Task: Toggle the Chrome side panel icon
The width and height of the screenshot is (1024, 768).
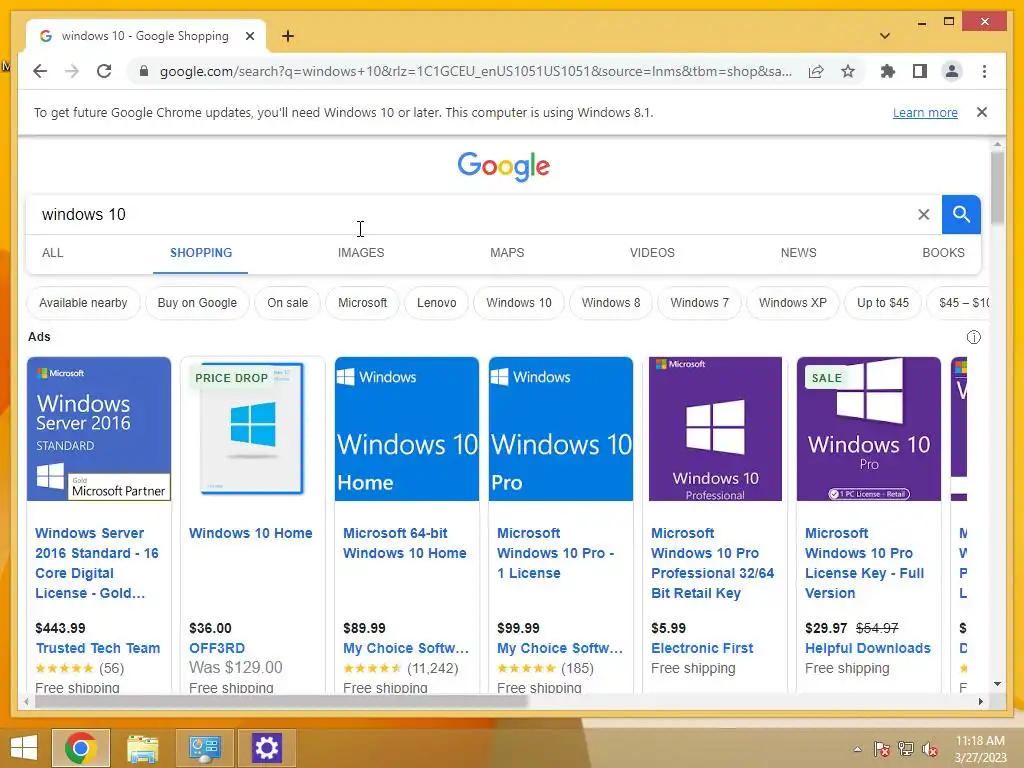Action: point(920,71)
